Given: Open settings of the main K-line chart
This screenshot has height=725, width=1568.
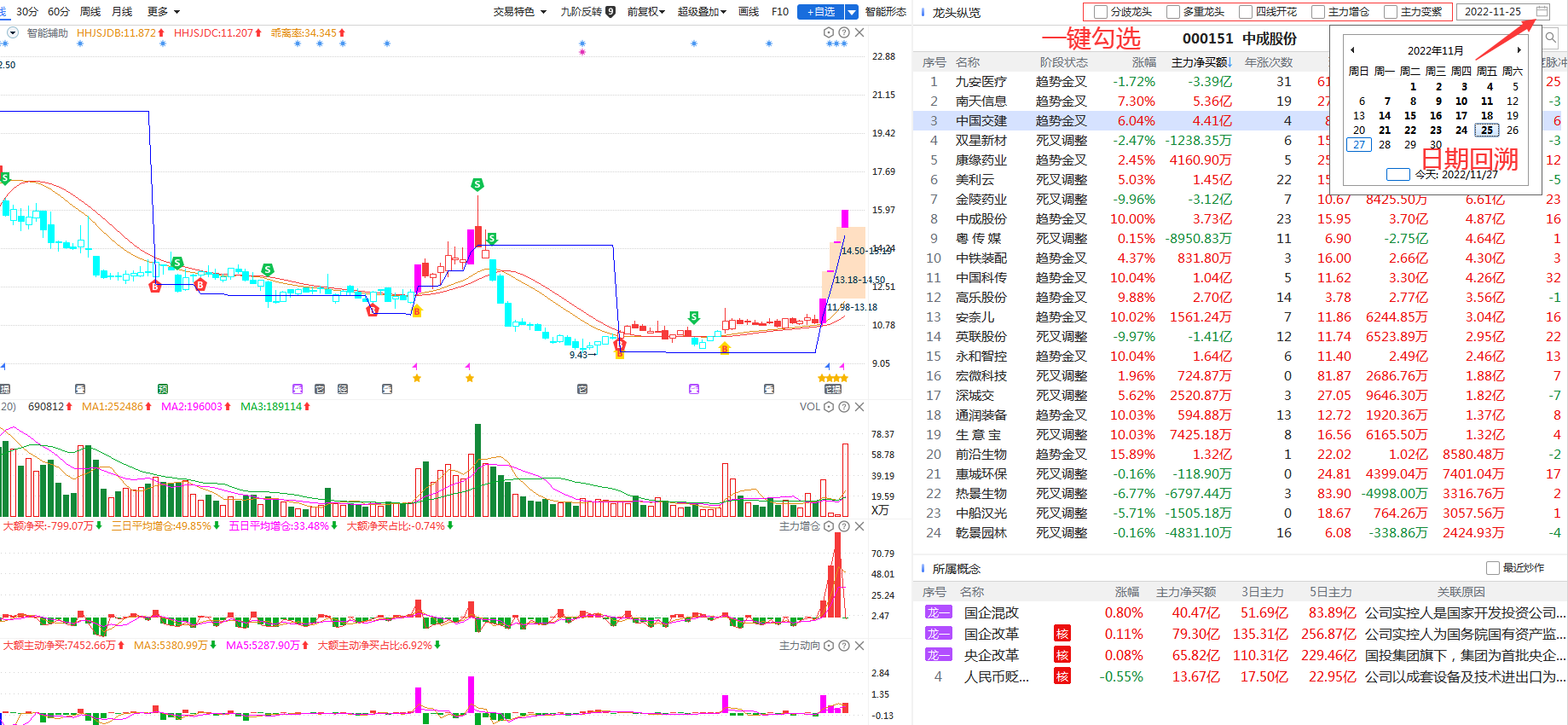Looking at the screenshot, I should pyautogui.click(x=829, y=32).
